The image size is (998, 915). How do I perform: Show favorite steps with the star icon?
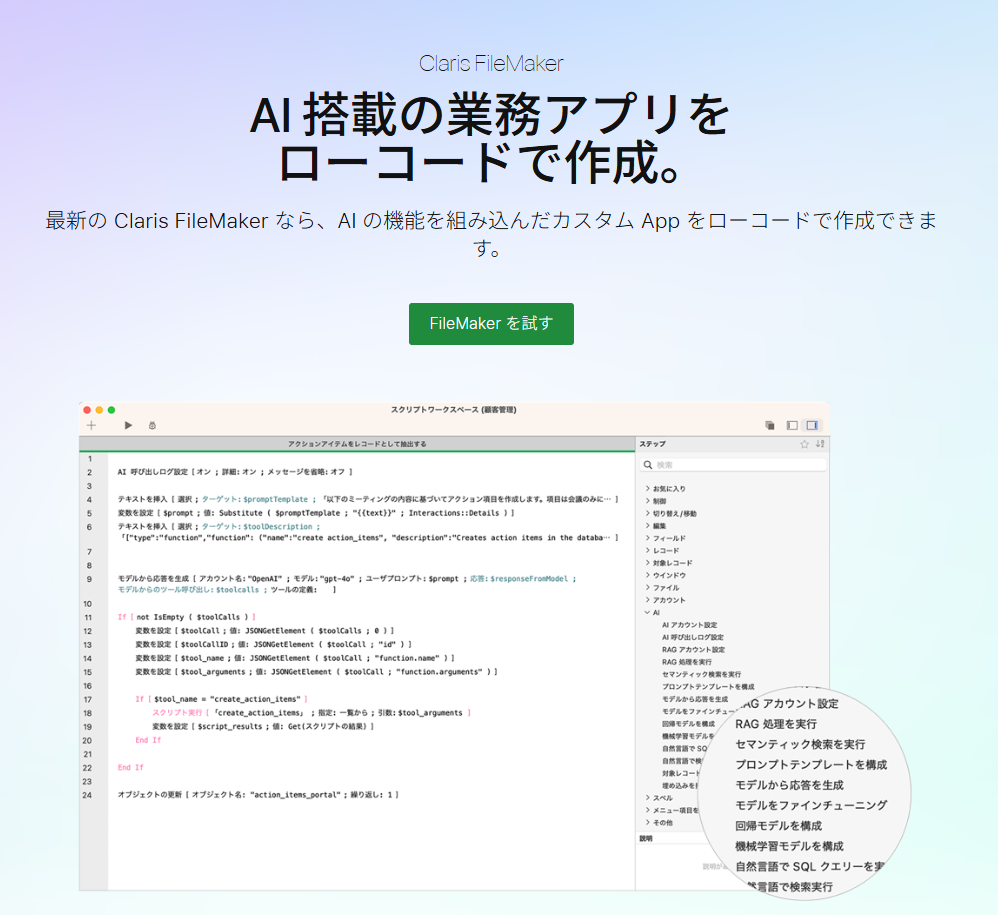[x=804, y=444]
